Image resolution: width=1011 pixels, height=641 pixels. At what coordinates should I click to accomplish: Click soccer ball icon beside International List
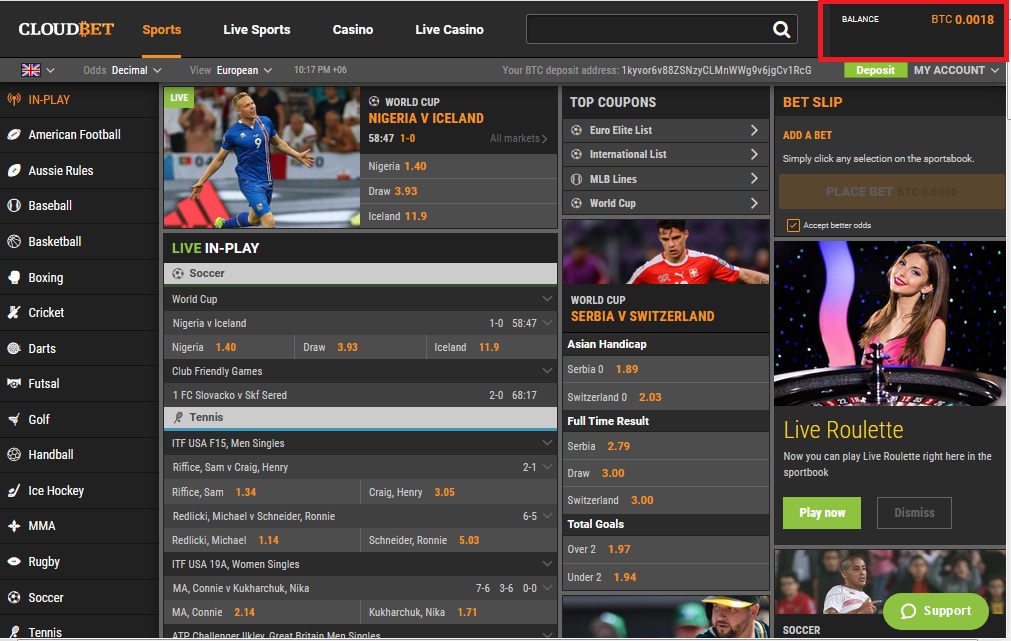pos(576,154)
